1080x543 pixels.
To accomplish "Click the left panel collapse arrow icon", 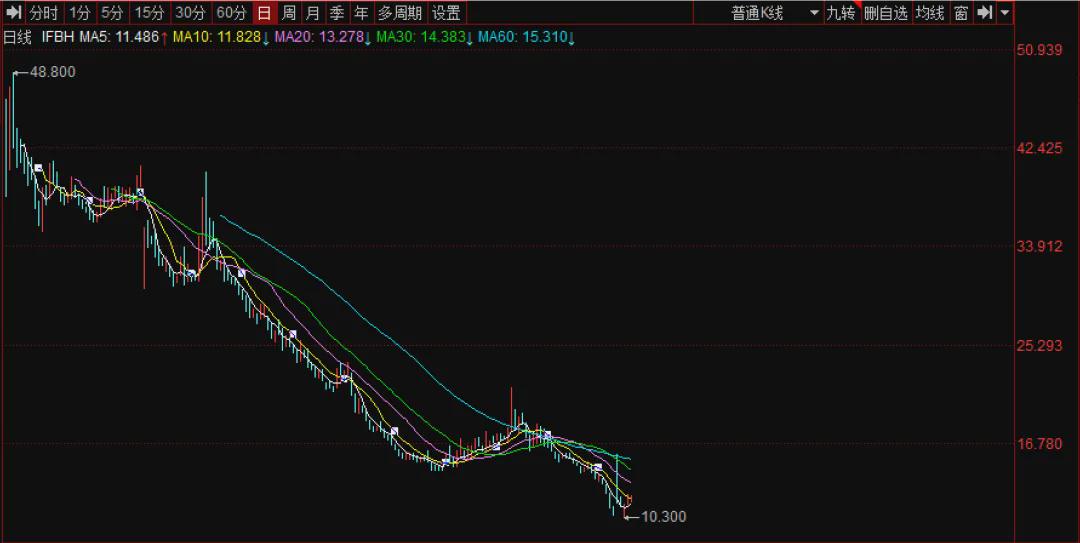I will (x=14, y=13).
